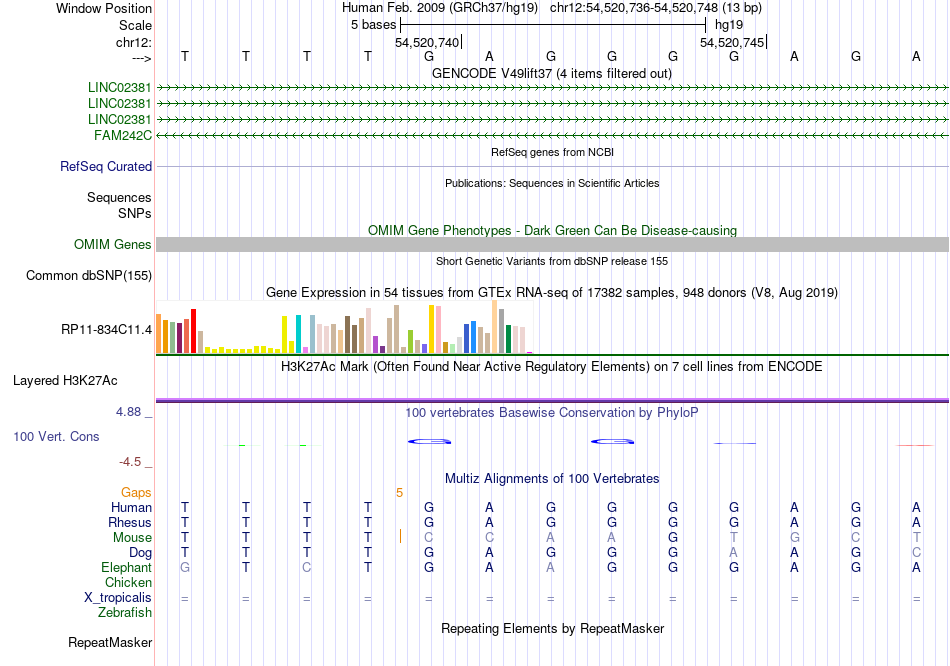Click the Gaps row label
The height and width of the screenshot is (666, 950).
[x=136, y=493]
